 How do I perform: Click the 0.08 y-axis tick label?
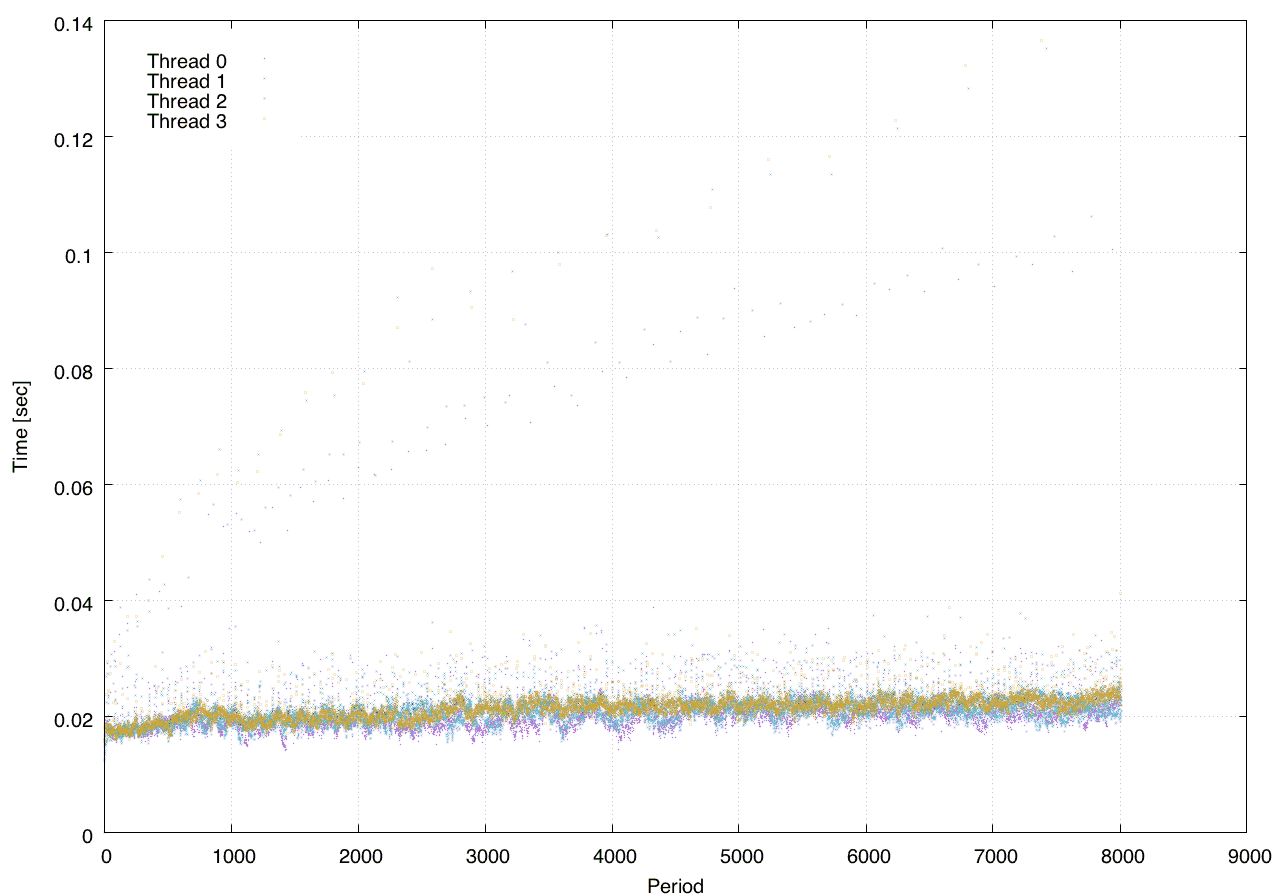coord(74,370)
